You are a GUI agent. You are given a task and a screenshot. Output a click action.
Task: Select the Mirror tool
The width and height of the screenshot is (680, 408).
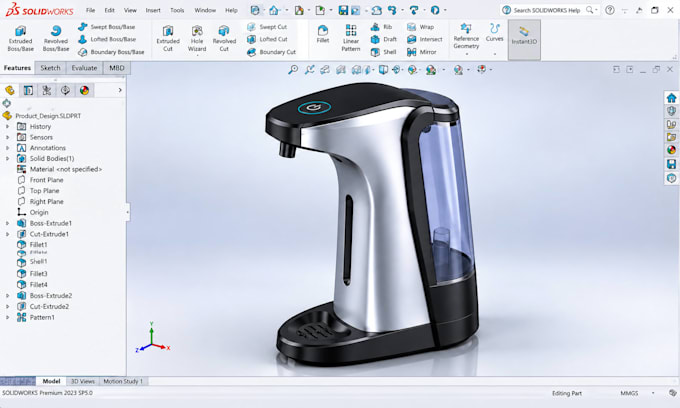click(422, 52)
